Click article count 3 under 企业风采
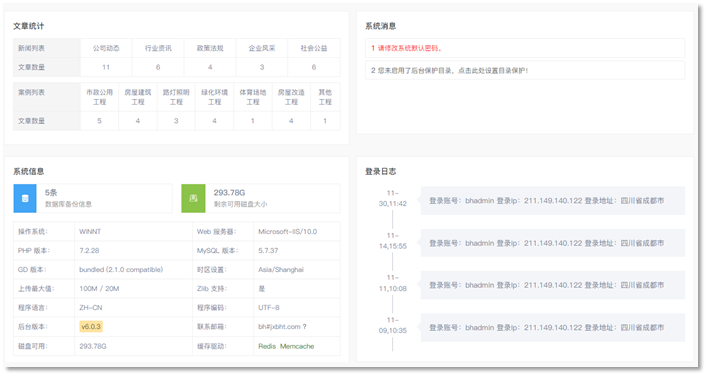707x376 pixels. coord(262,67)
